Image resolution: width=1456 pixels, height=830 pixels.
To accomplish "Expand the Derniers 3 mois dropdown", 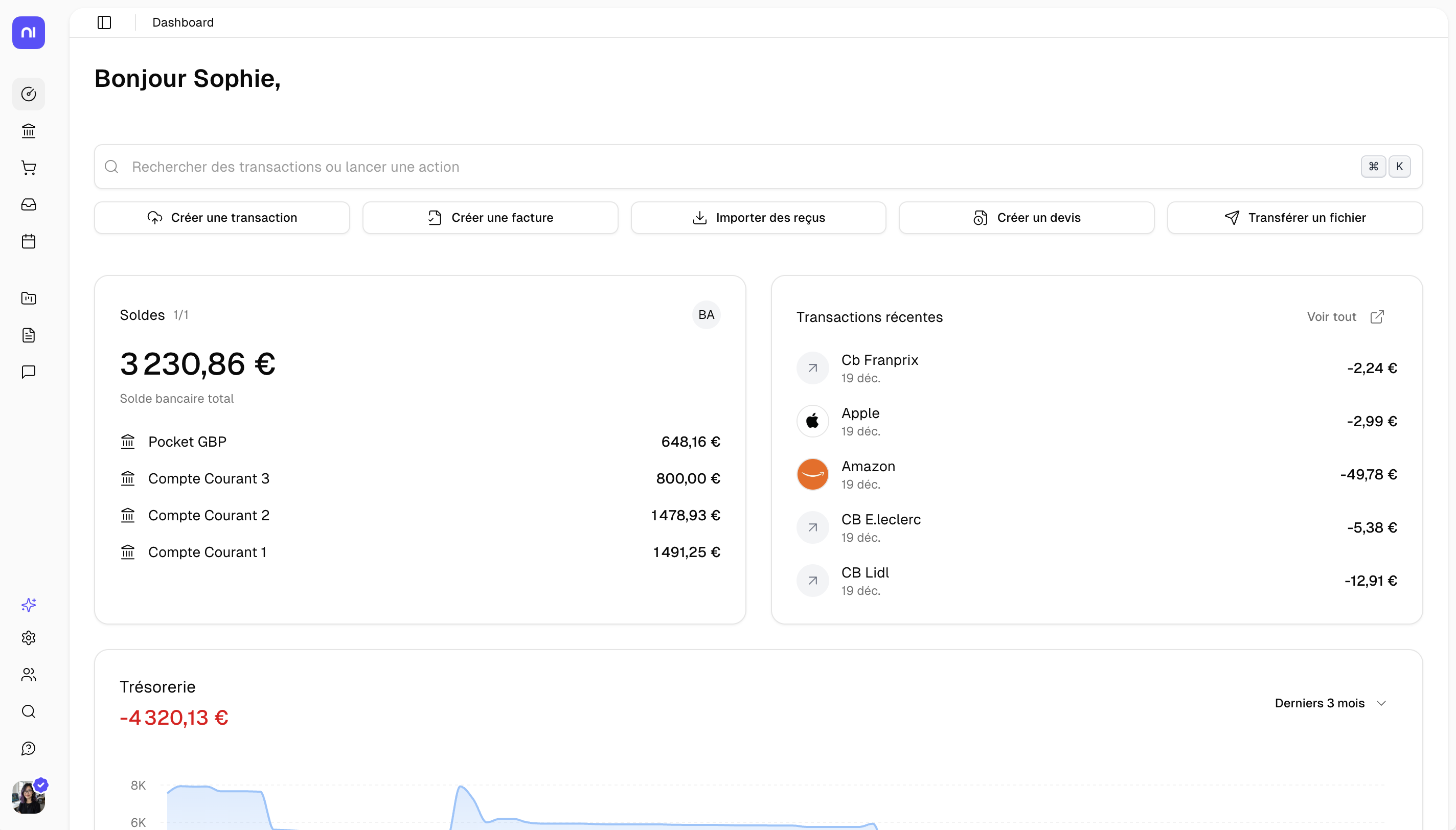I will (x=1330, y=703).
